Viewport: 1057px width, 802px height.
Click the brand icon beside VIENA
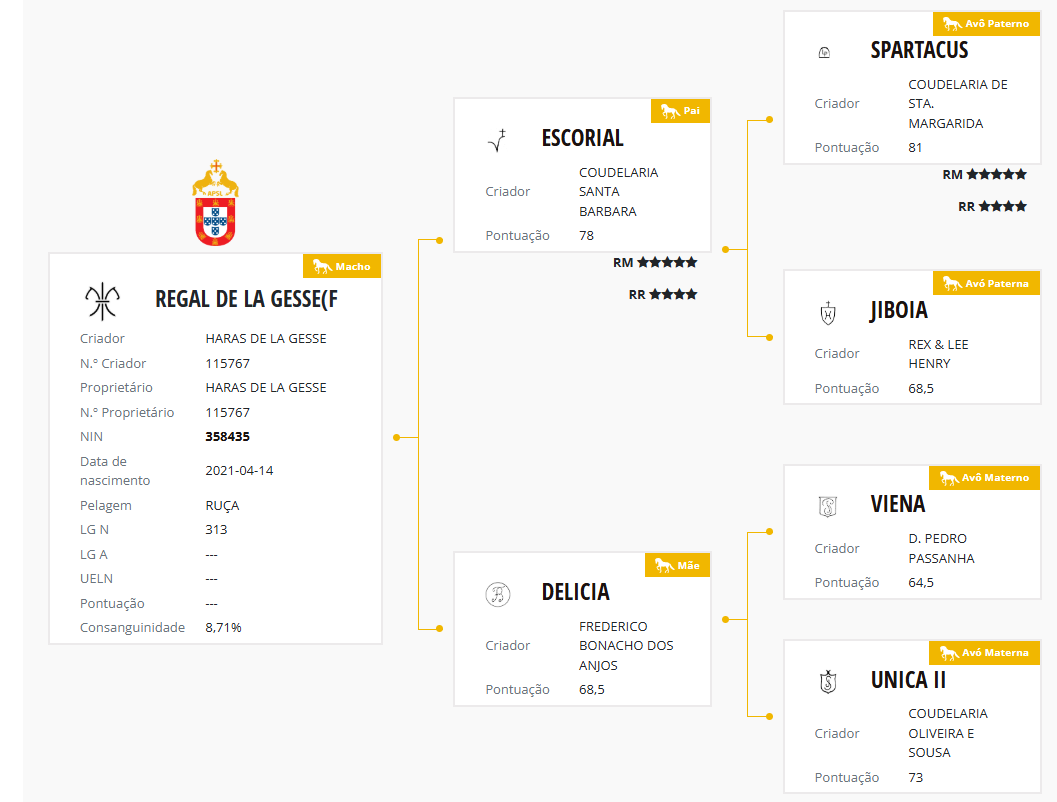(x=827, y=506)
